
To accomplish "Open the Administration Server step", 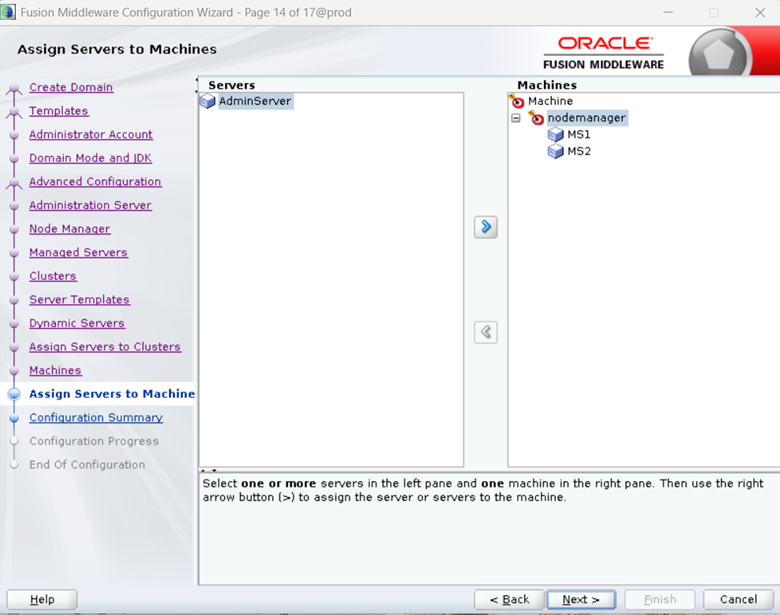I will click(90, 205).
